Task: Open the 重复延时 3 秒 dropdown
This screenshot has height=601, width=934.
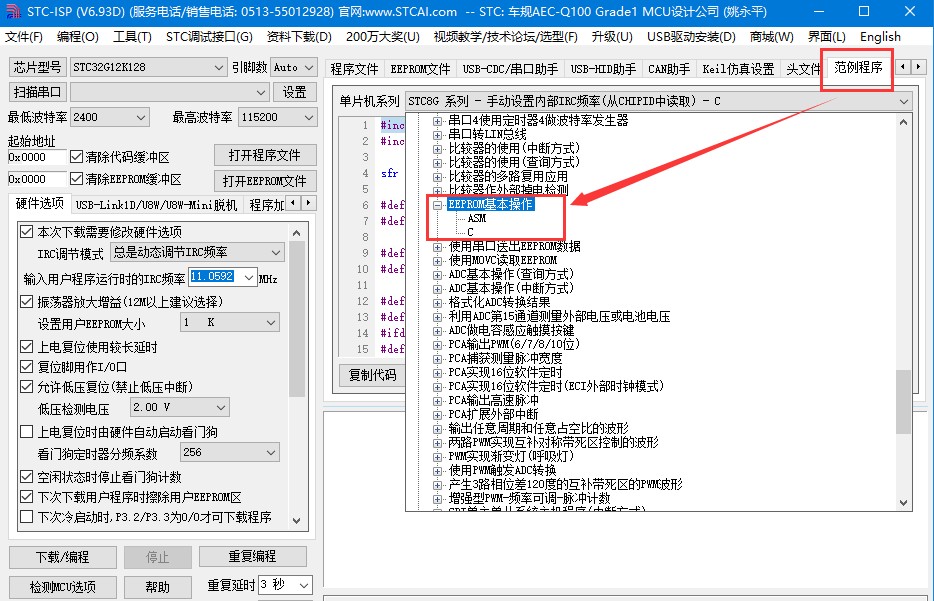Action: 285,585
